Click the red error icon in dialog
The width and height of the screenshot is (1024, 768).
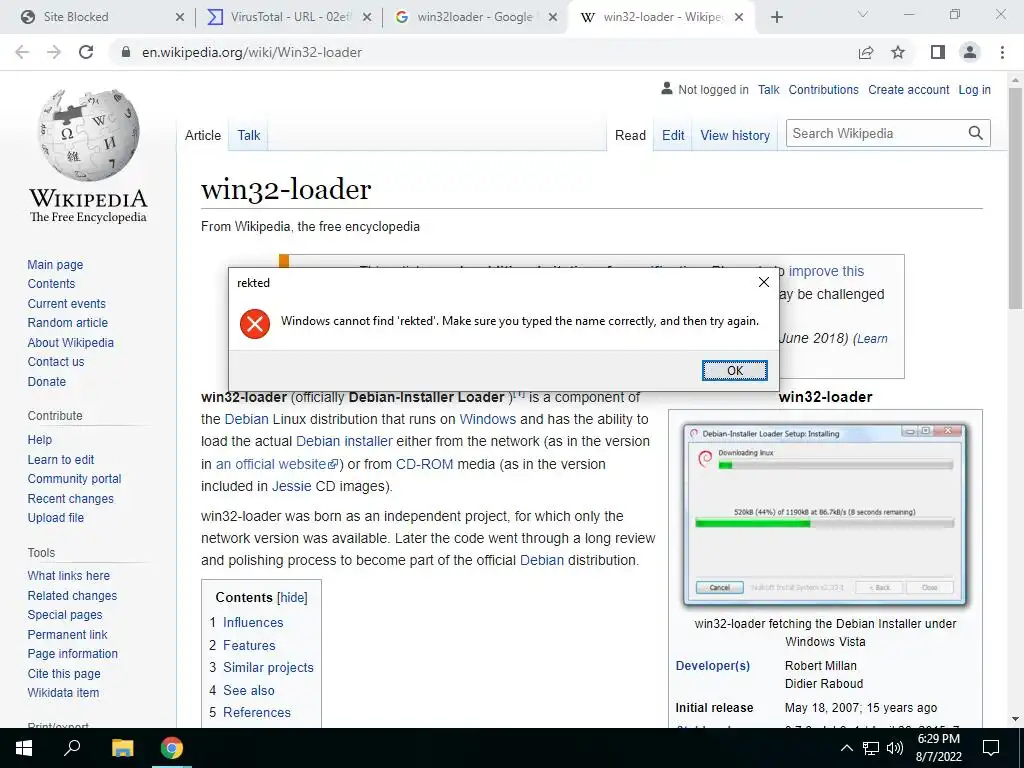(255, 323)
